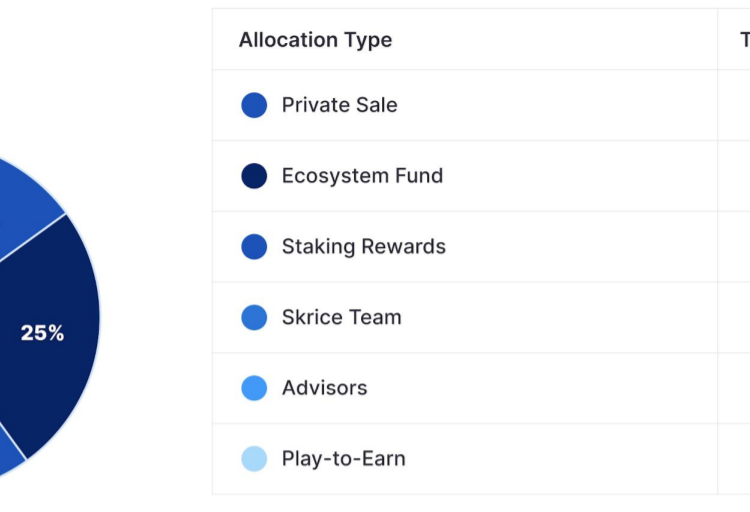Select the Advisors label
750x512 pixels.
point(325,388)
